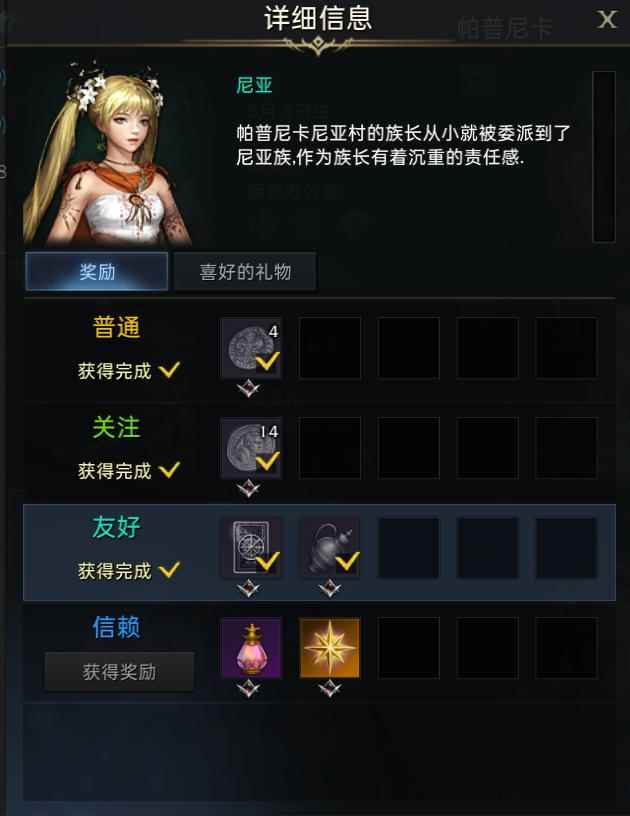Click the checkmark next to 关注 获得完成

tap(169, 470)
